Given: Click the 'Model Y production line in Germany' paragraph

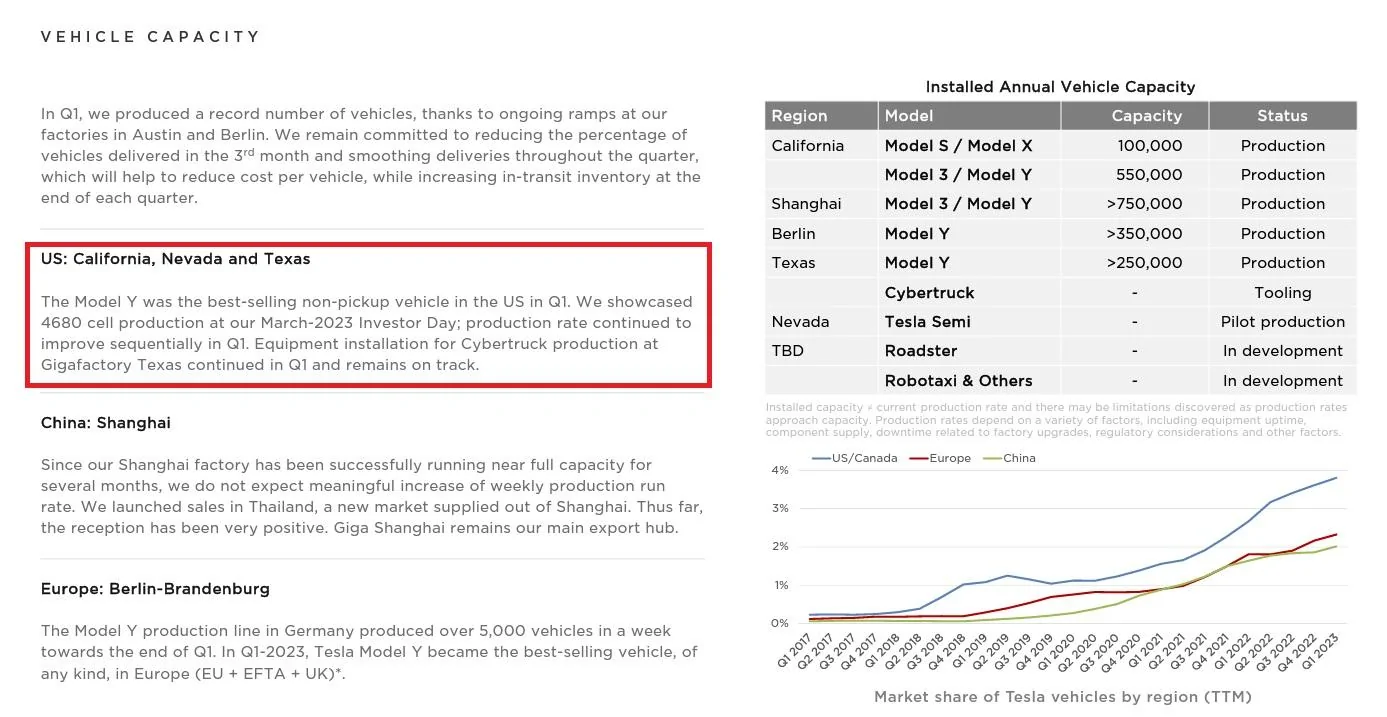Looking at the screenshot, I should (x=370, y=652).
